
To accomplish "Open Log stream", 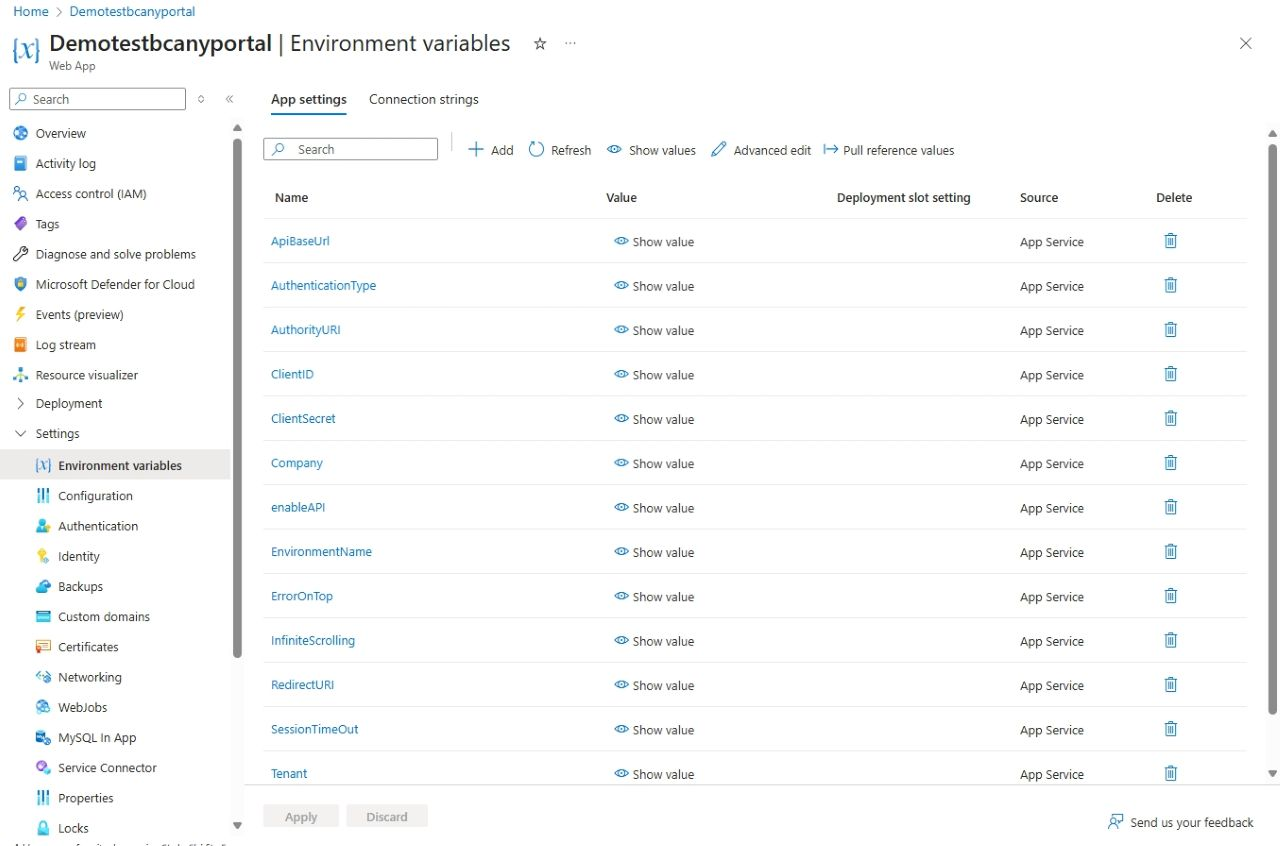I will pyautogui.click(x=65, y=345).
